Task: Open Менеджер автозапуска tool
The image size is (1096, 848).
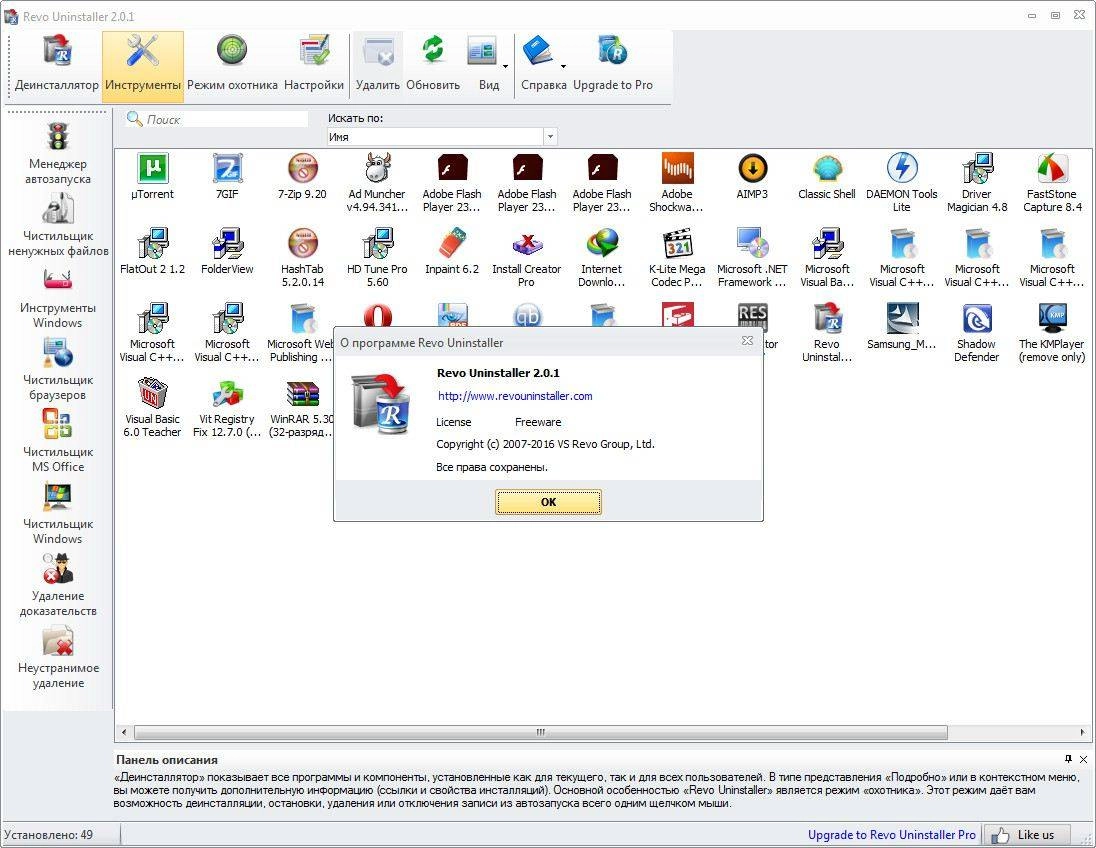Action: 57,153
